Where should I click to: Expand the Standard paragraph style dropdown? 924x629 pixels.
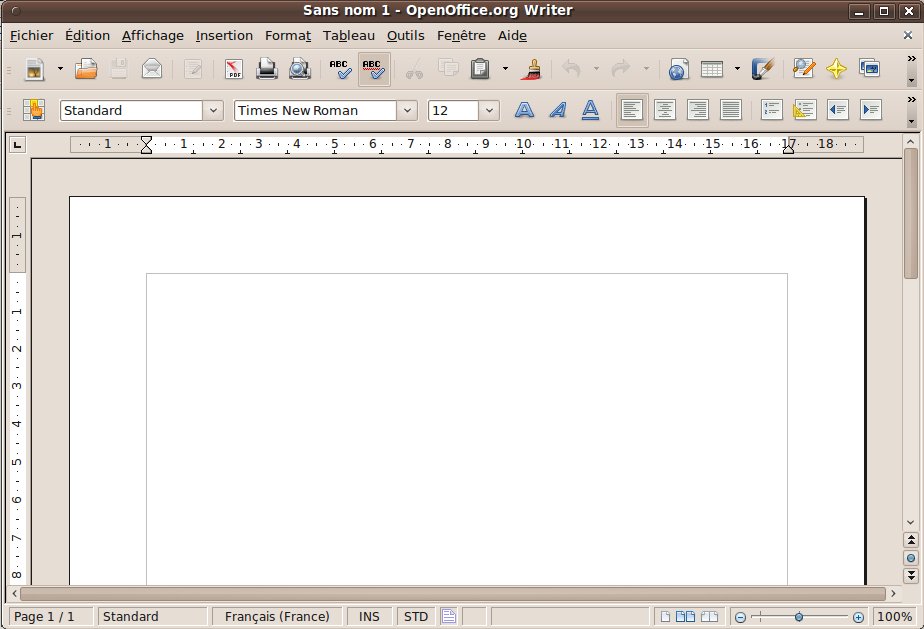(x=213, y=110)
